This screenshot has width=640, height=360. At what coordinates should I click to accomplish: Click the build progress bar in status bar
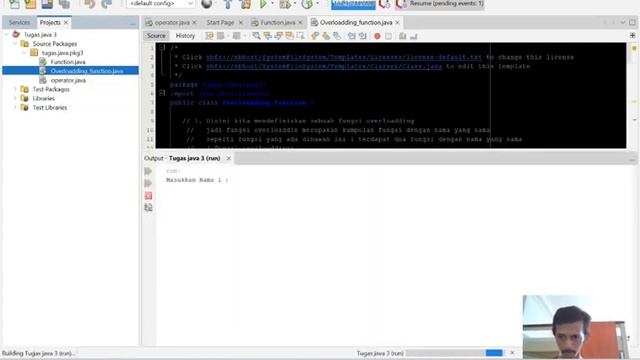pos(454,353)
